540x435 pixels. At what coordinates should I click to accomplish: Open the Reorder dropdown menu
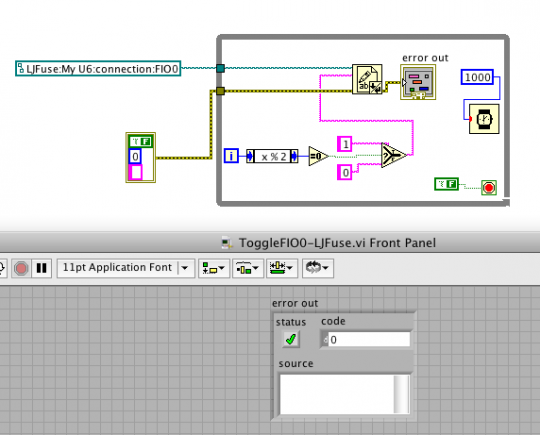[x=318, y=268]
